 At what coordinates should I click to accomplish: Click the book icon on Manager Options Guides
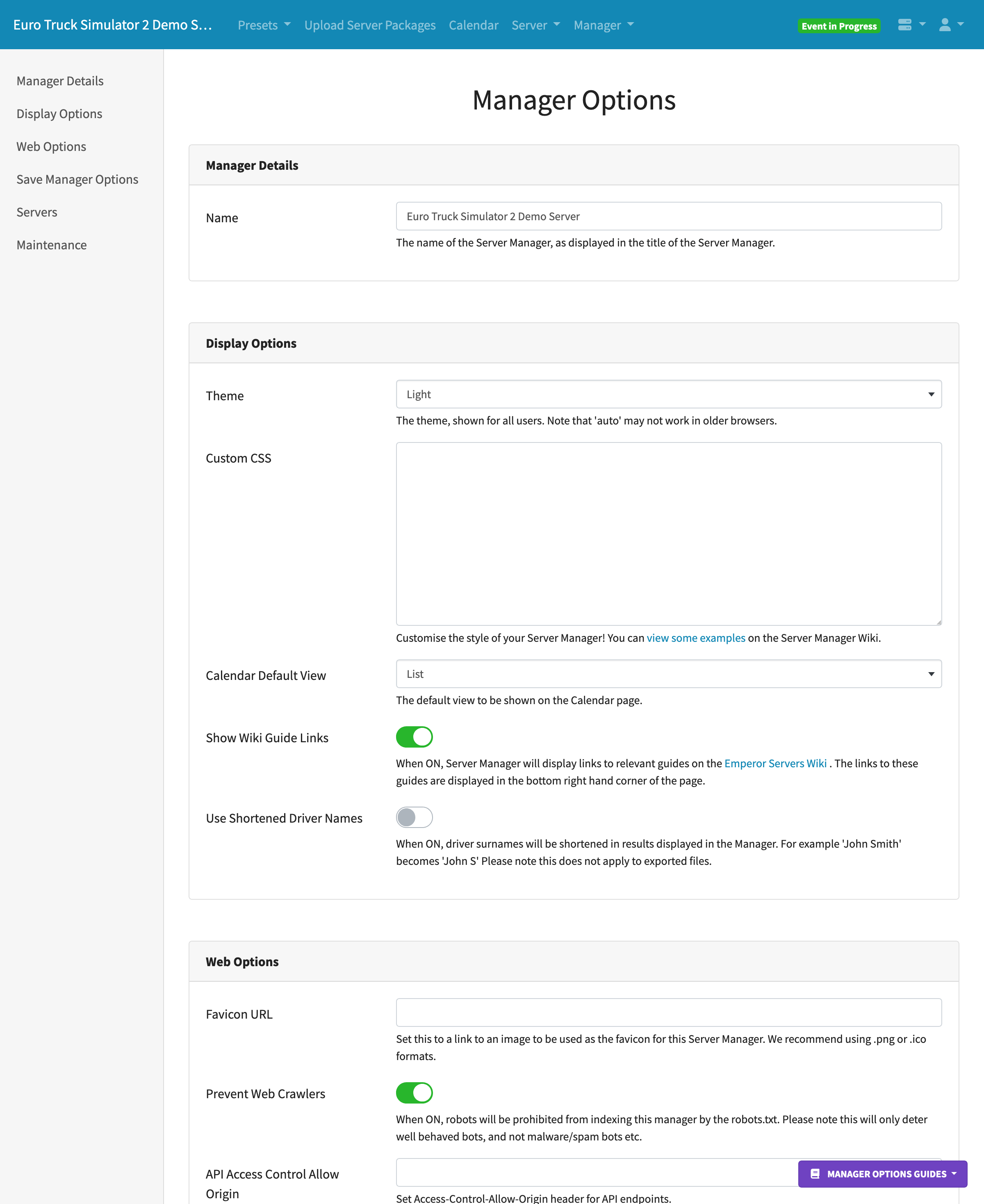pos(815,1174)
